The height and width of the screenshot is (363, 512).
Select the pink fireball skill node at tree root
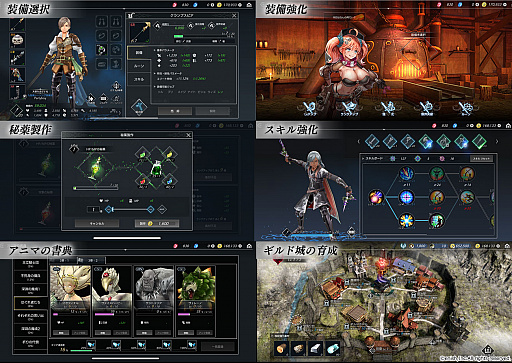click(376, 197)
